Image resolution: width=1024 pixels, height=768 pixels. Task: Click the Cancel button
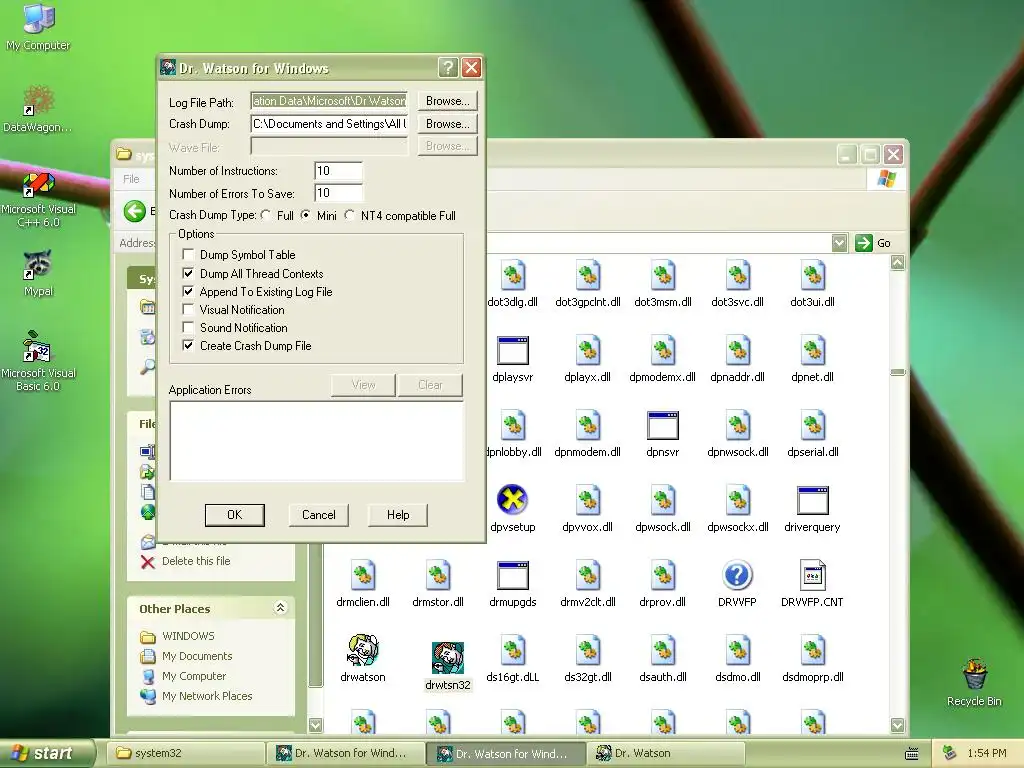(319, 515)
